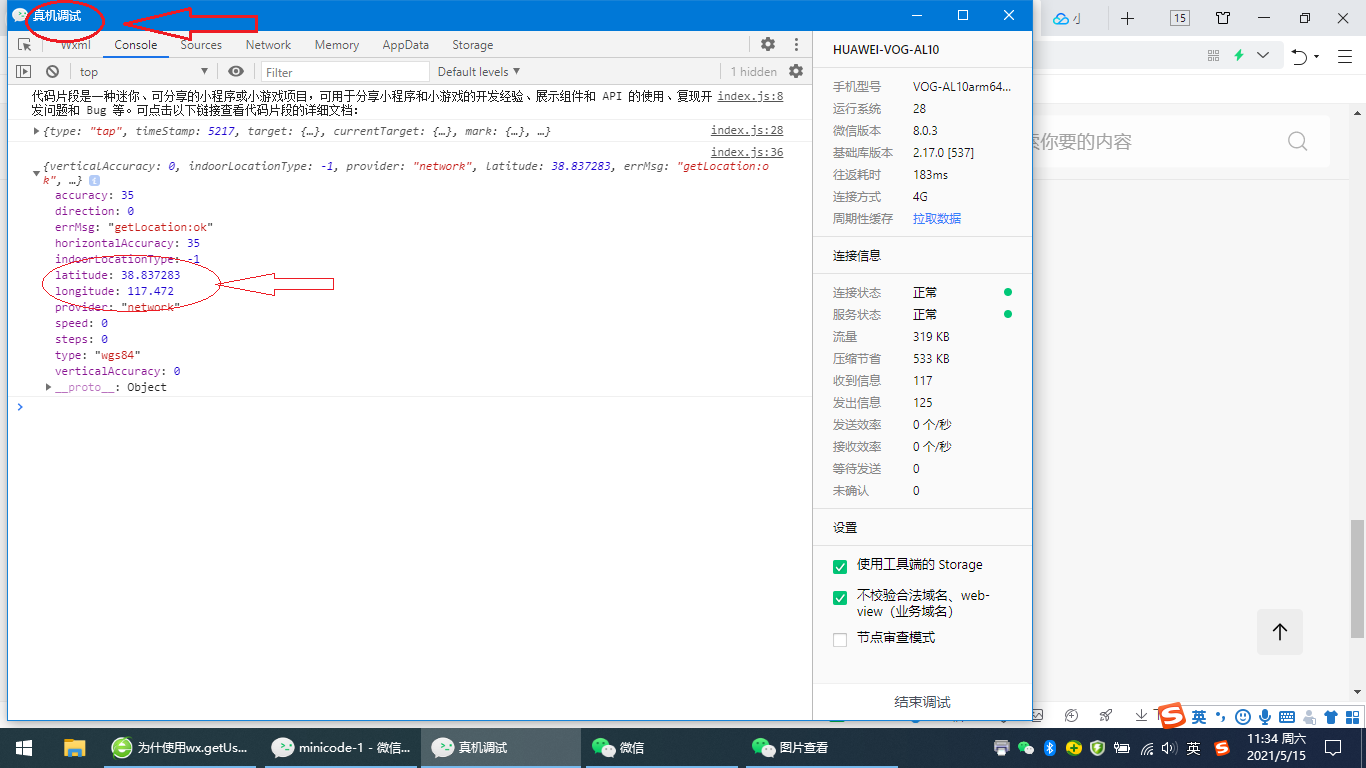The image size is (1366, 768).
Task: Toggle Sogou punctuation mode button
Action: (x=1221, y=717)
